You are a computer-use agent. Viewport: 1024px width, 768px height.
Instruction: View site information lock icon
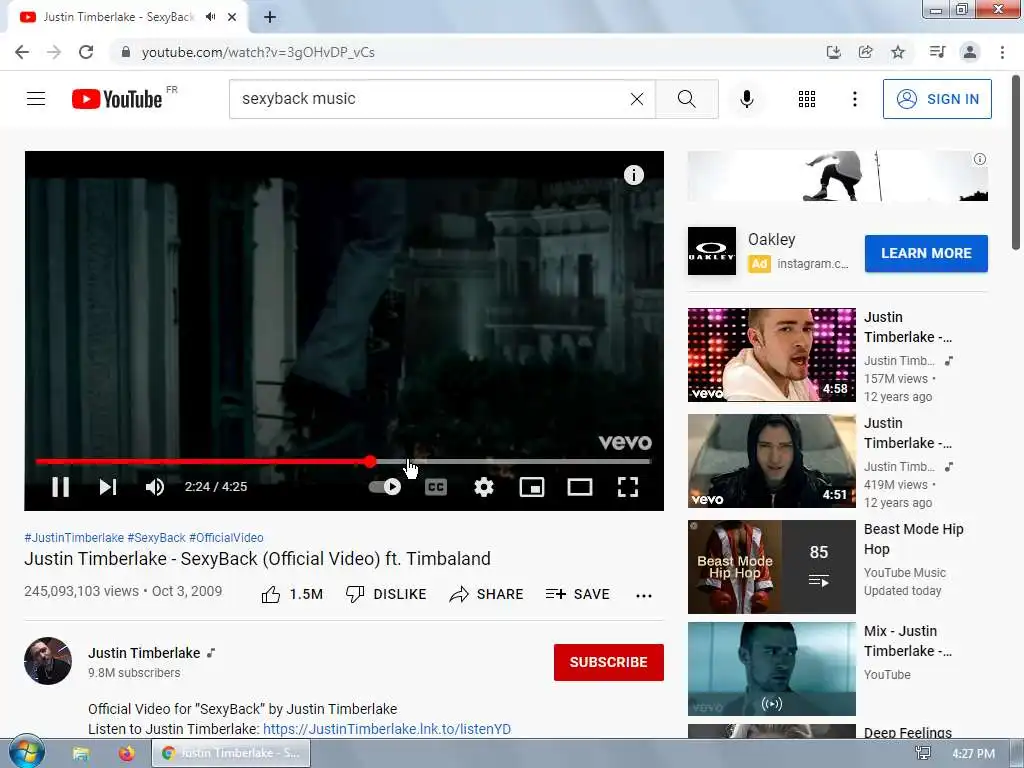tap(126, 52)
